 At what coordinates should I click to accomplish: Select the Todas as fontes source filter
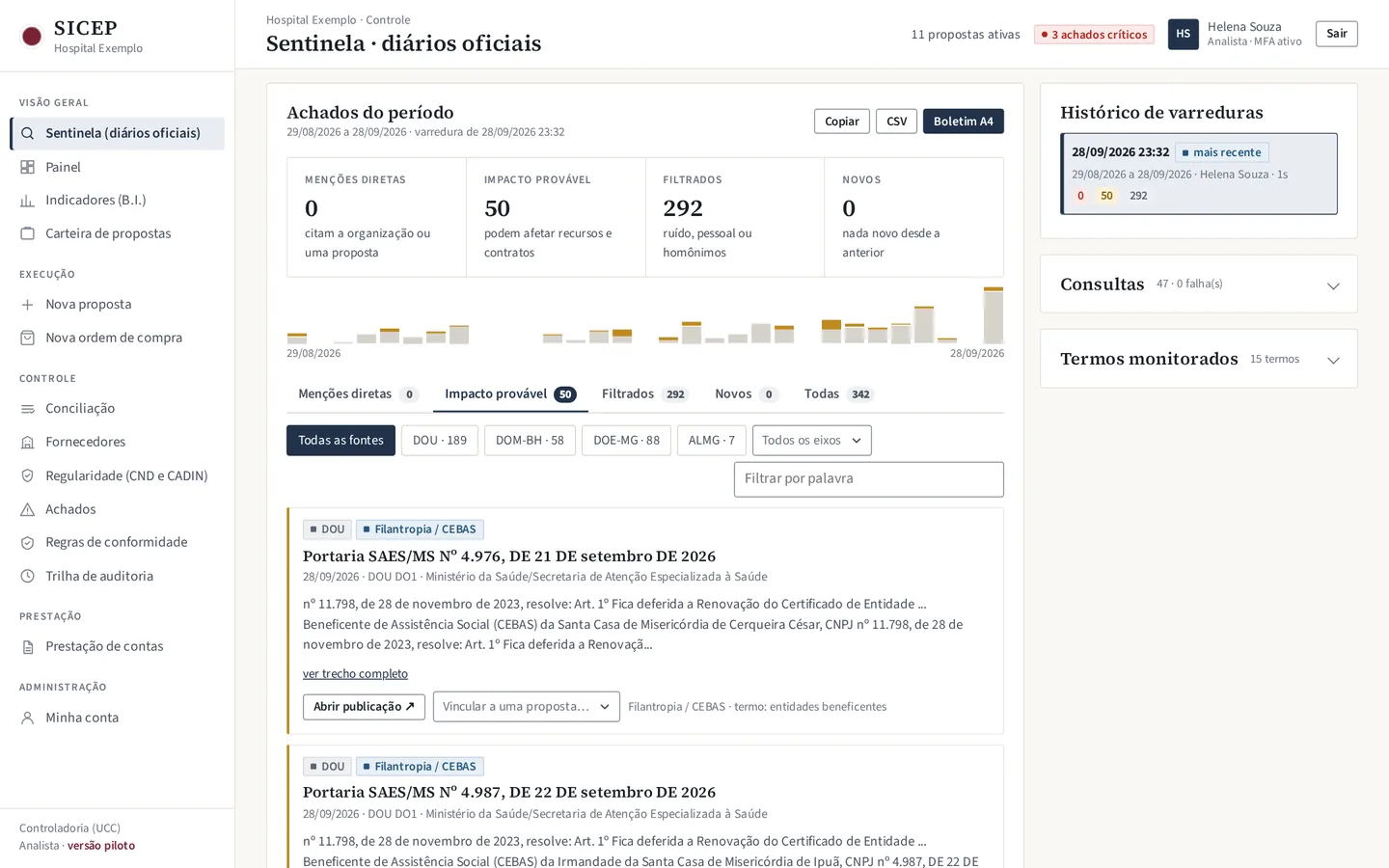(340, 441)
